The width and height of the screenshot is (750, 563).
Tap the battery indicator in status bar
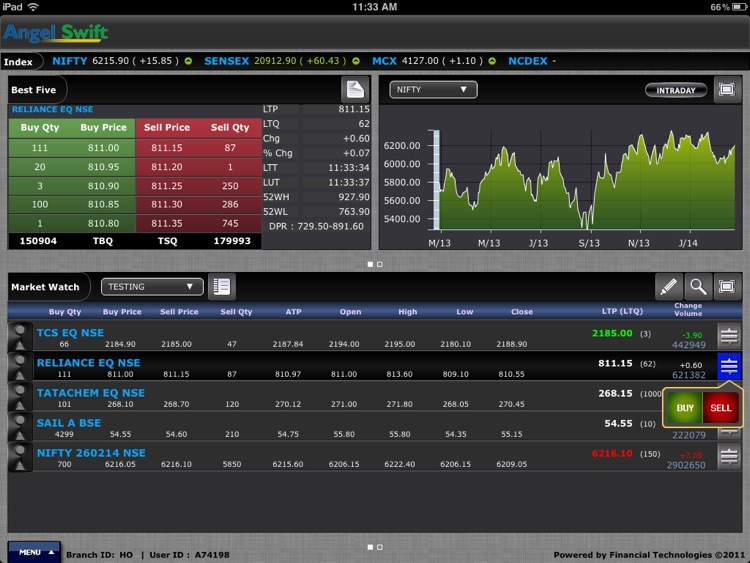(x=739, y=7)
